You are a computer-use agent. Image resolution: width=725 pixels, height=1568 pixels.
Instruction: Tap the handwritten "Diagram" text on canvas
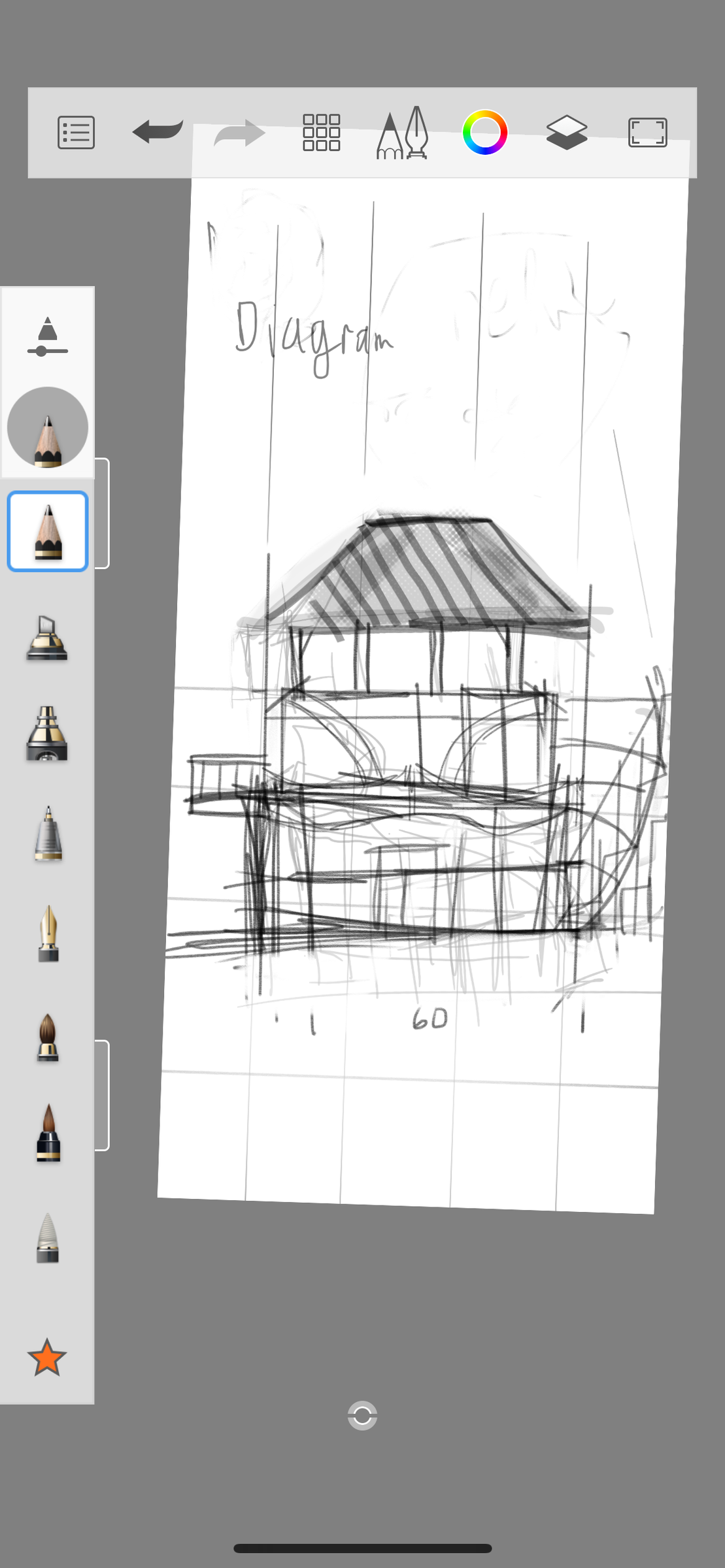(314, 338)
